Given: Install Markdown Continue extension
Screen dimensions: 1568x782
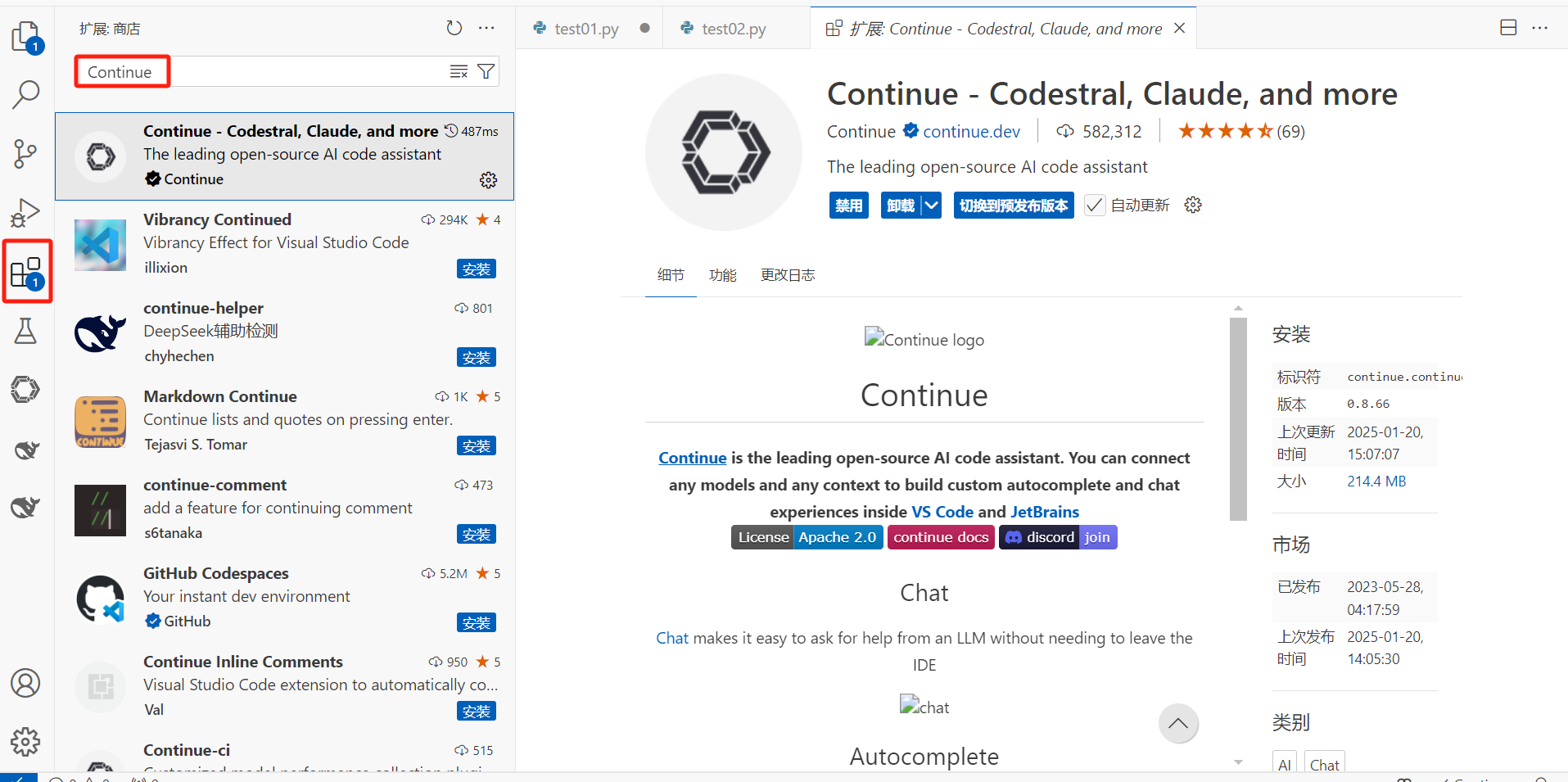Looking at the screenshot, I should coord(477,445).
